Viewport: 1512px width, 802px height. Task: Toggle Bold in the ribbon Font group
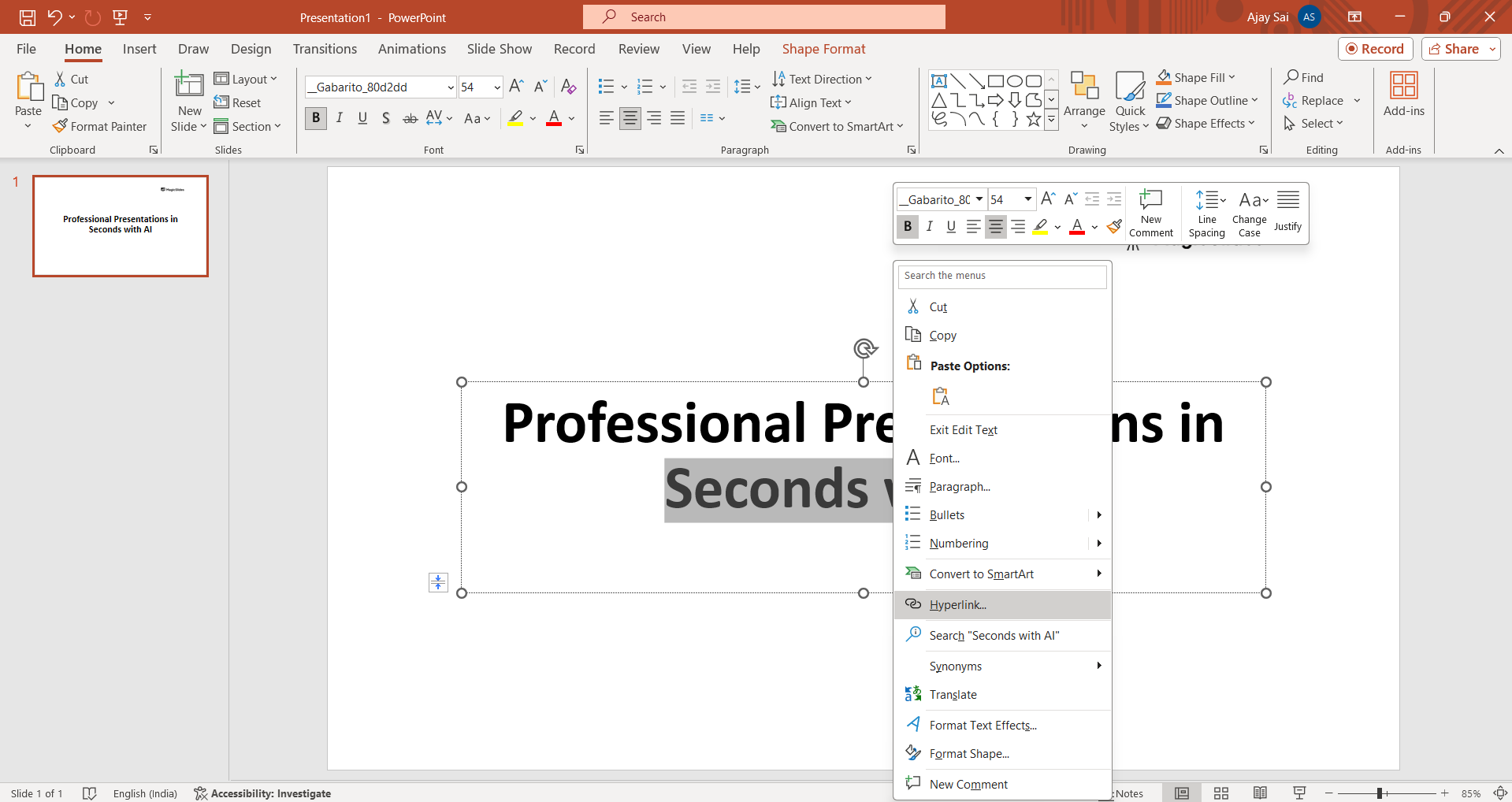coord(316,118)
